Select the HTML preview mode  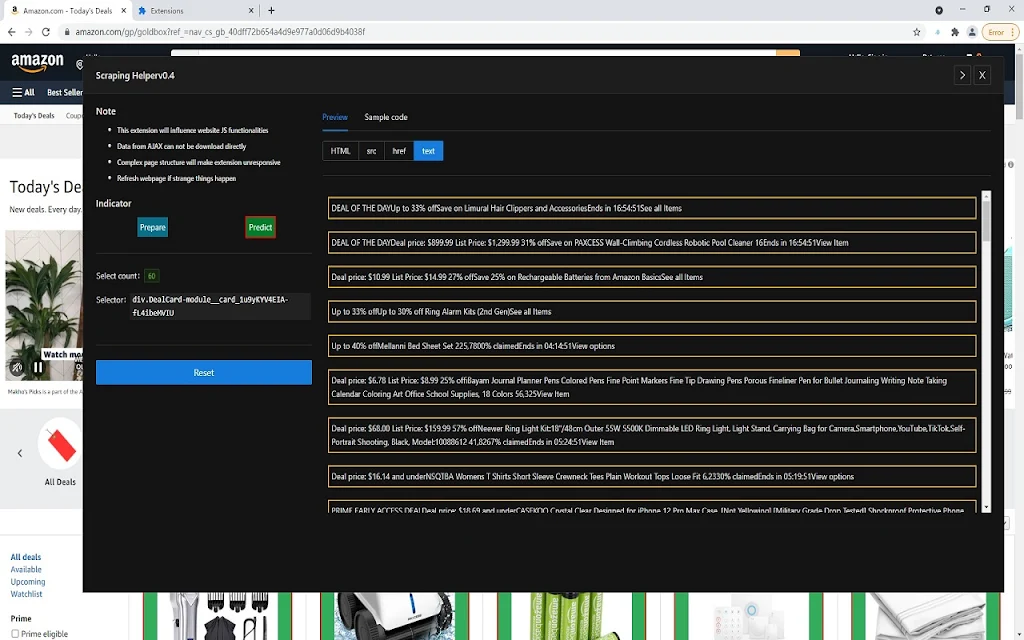(x=340, y=151)
